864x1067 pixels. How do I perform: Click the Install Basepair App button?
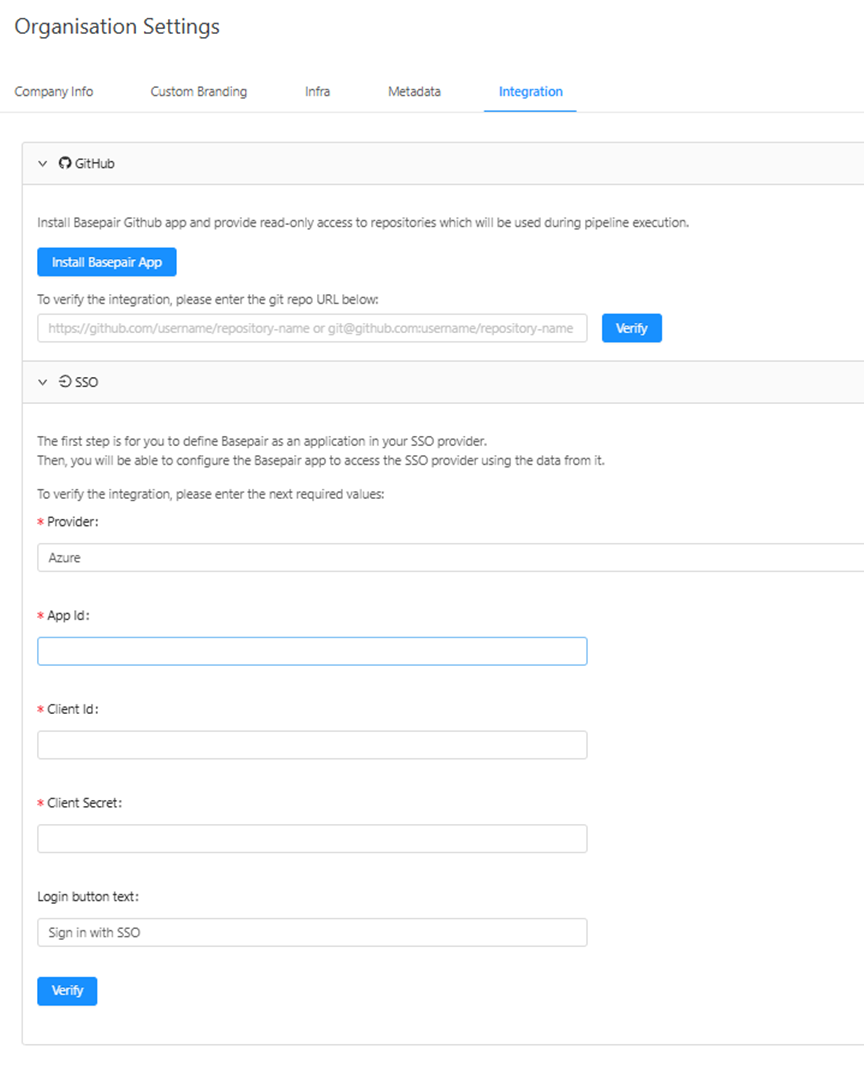pos(106,261)
